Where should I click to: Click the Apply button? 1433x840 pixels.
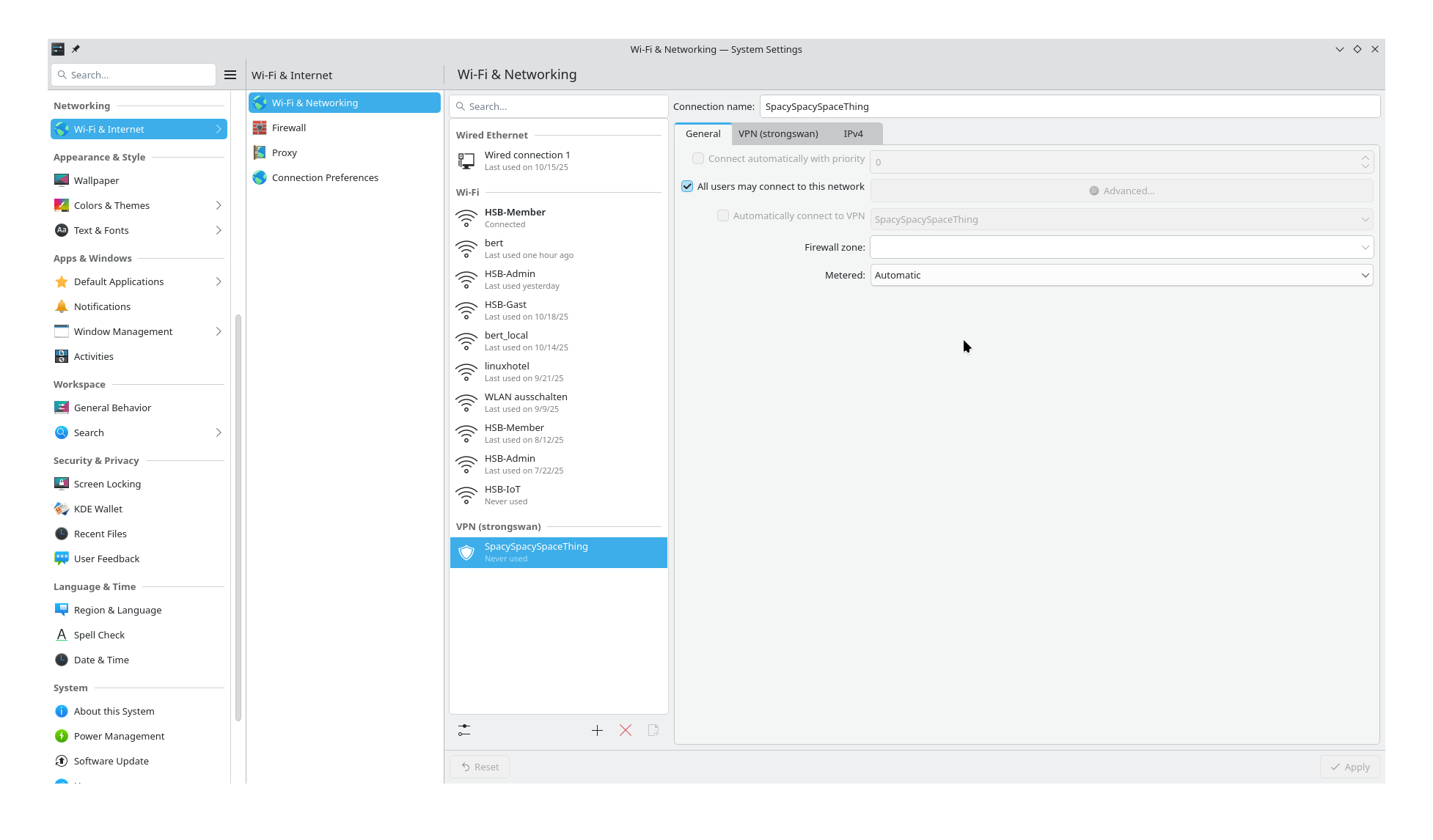1349,767
